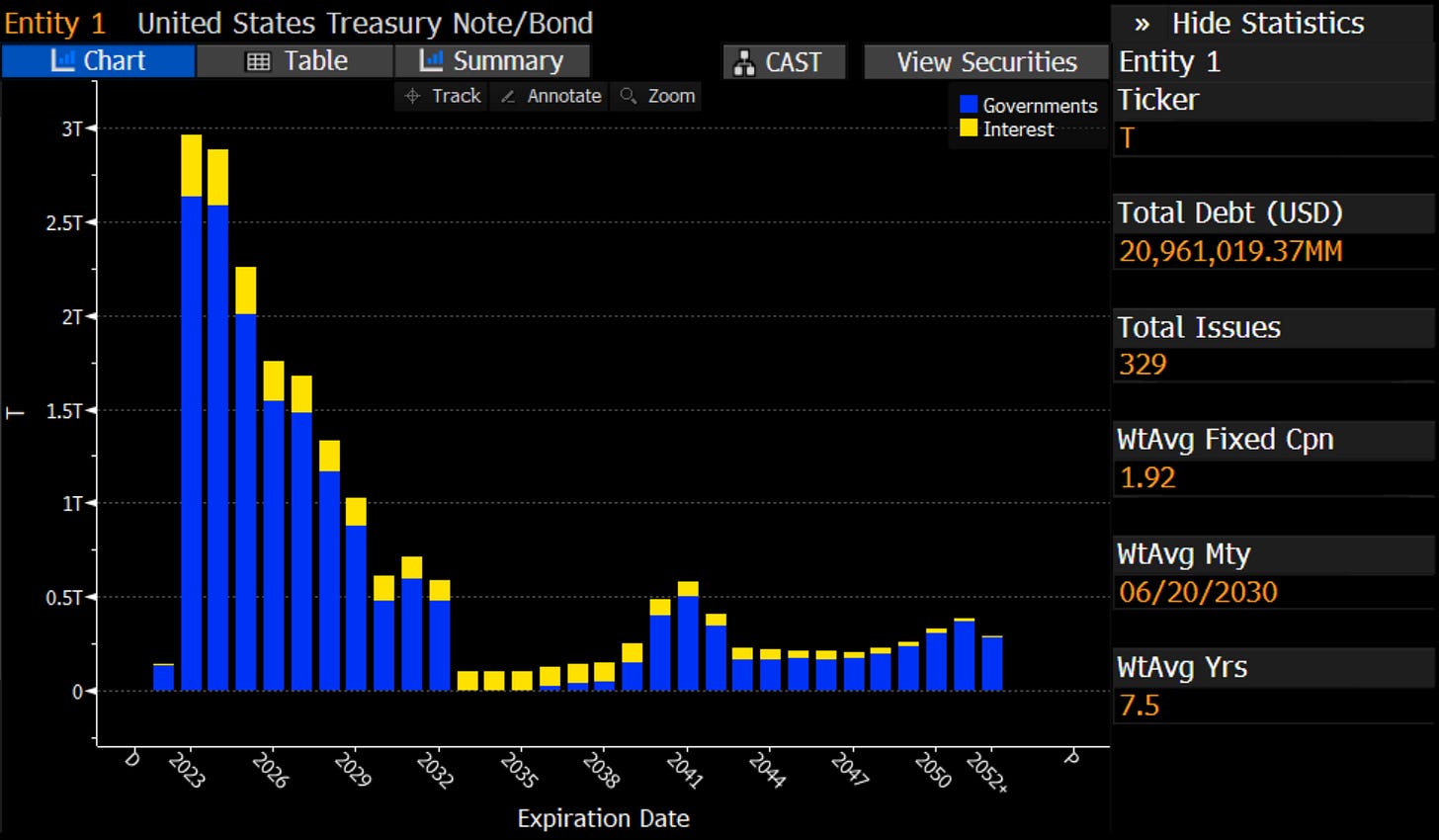The height and width of the screenshot is (840, 1439).
Task: Click the 2047 x-axis label
Action: click(849, 771)
